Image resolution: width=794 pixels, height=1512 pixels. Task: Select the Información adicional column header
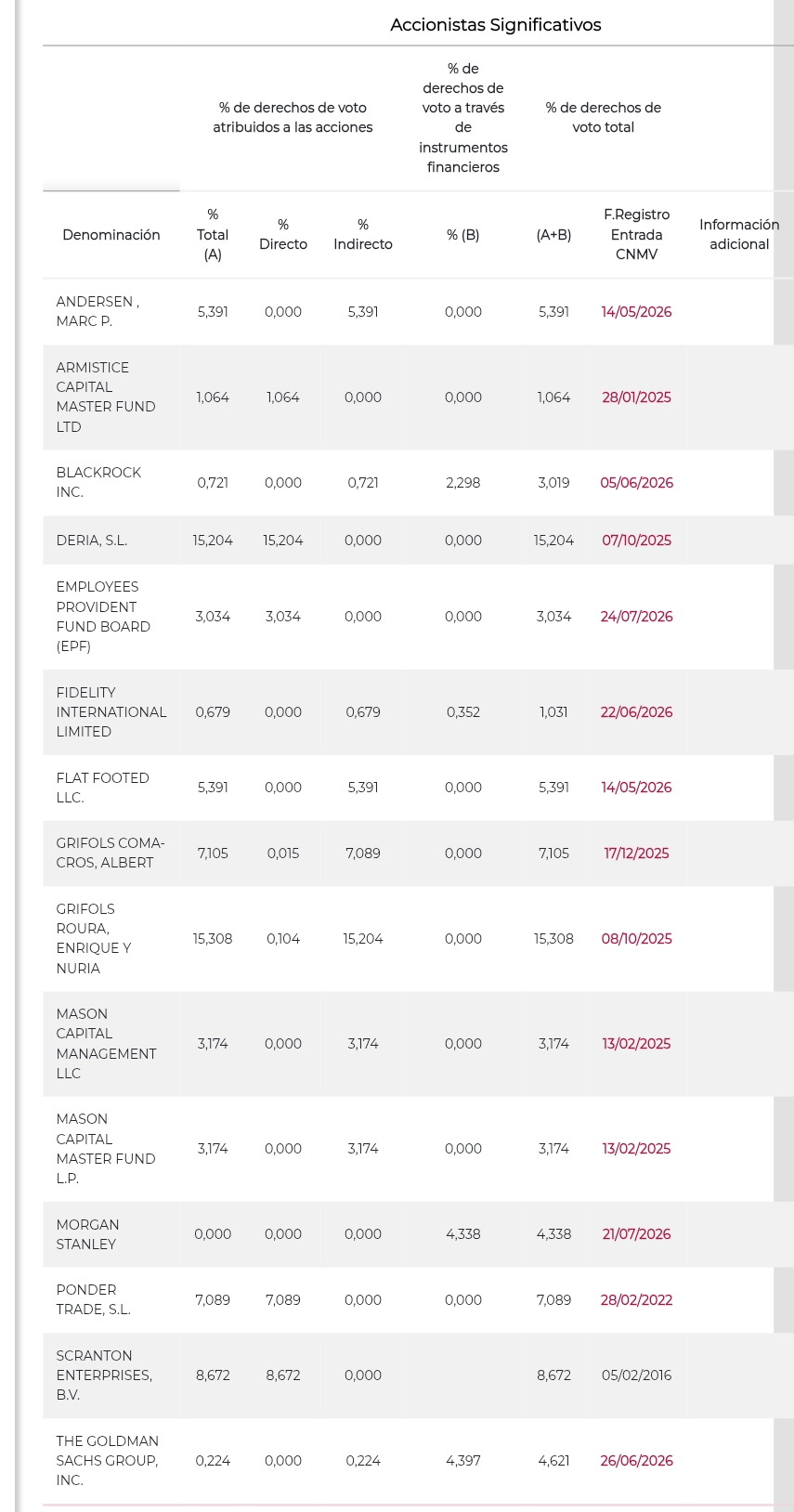coord(739,235)
